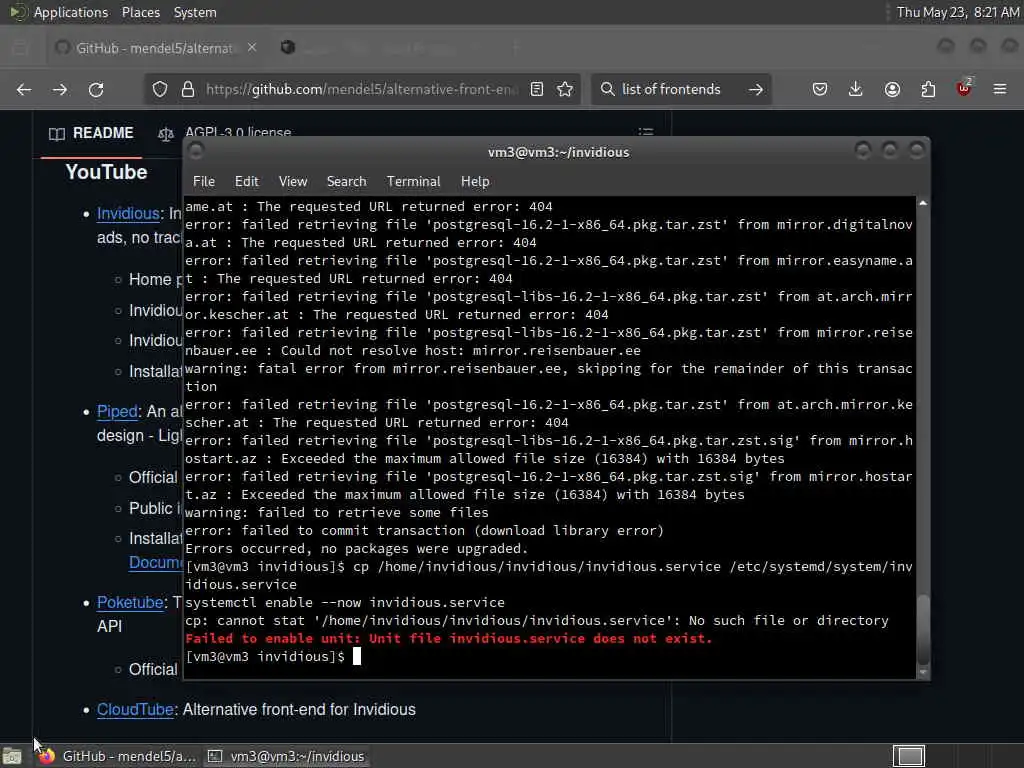1024x768 pixels.
Task: Click the github.com URL address field
Action: (362, 89)
